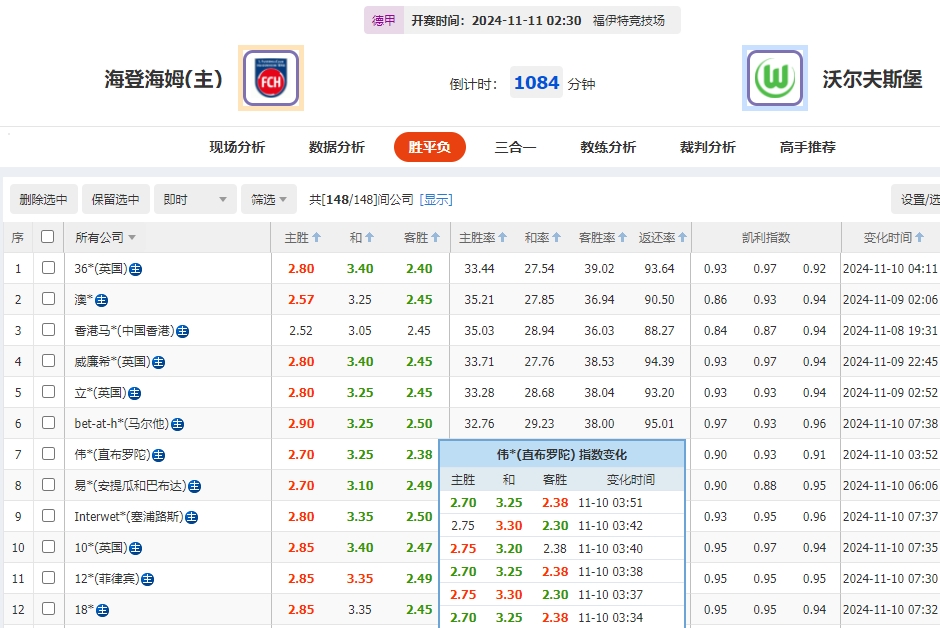Click the sort arrow on 和率 column

tap(557, 237)
